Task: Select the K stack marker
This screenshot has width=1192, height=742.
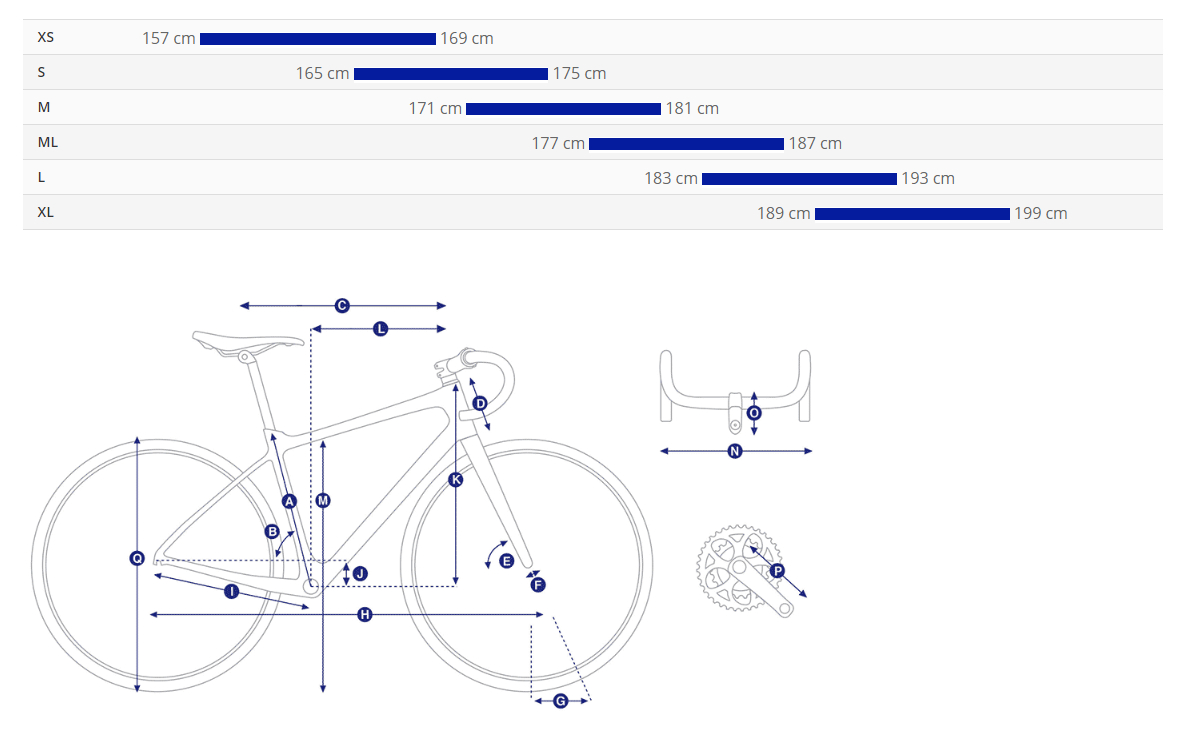Action: [455, 480]
